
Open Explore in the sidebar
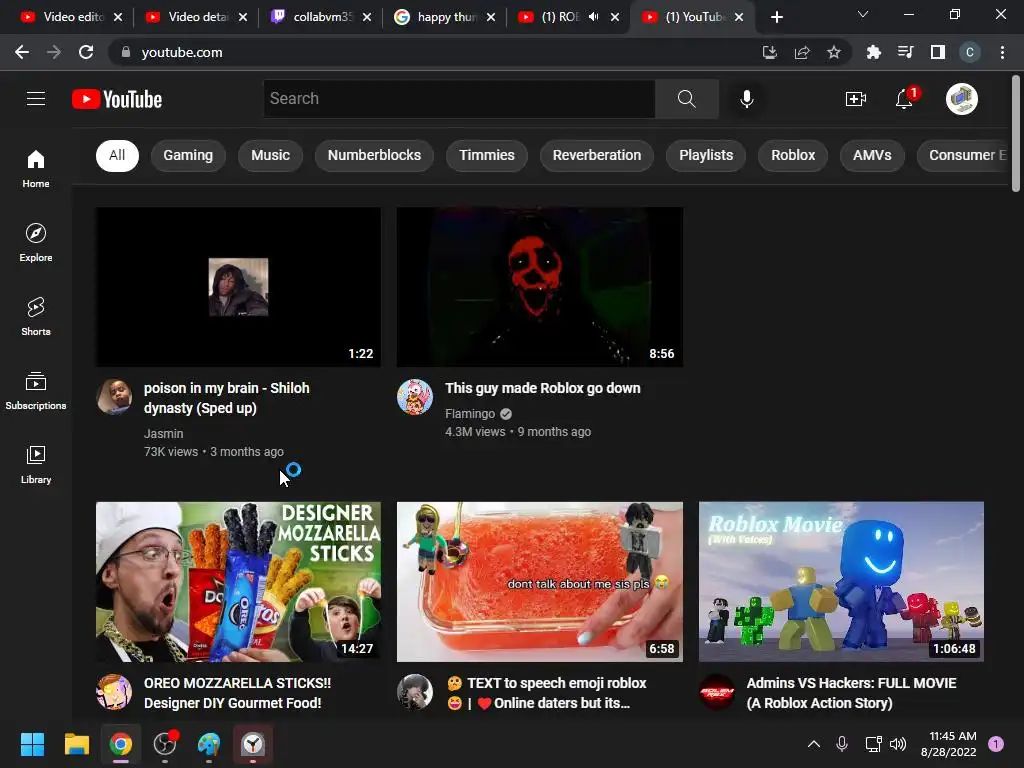[x=36, y=242]
